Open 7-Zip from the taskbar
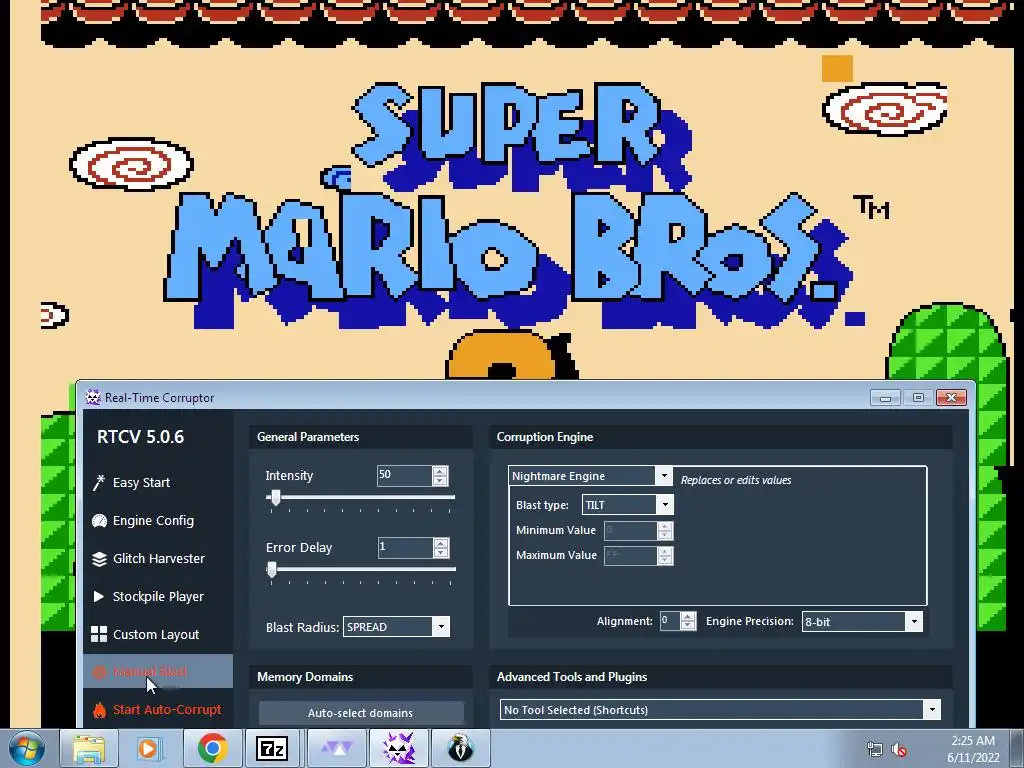Screen dimensions: 1024x768 (273, 748)
